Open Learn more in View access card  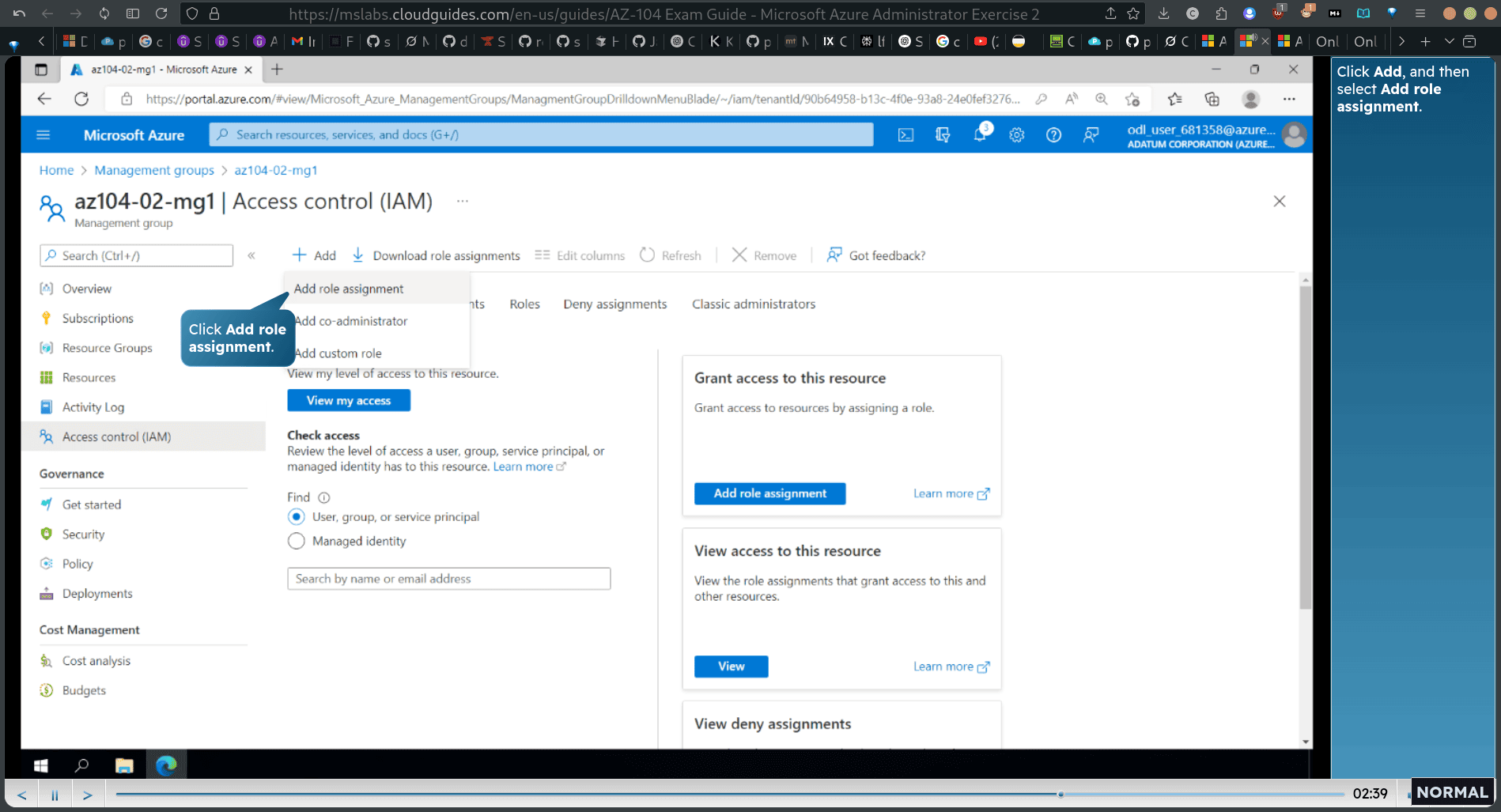click(x=951, y=667)
